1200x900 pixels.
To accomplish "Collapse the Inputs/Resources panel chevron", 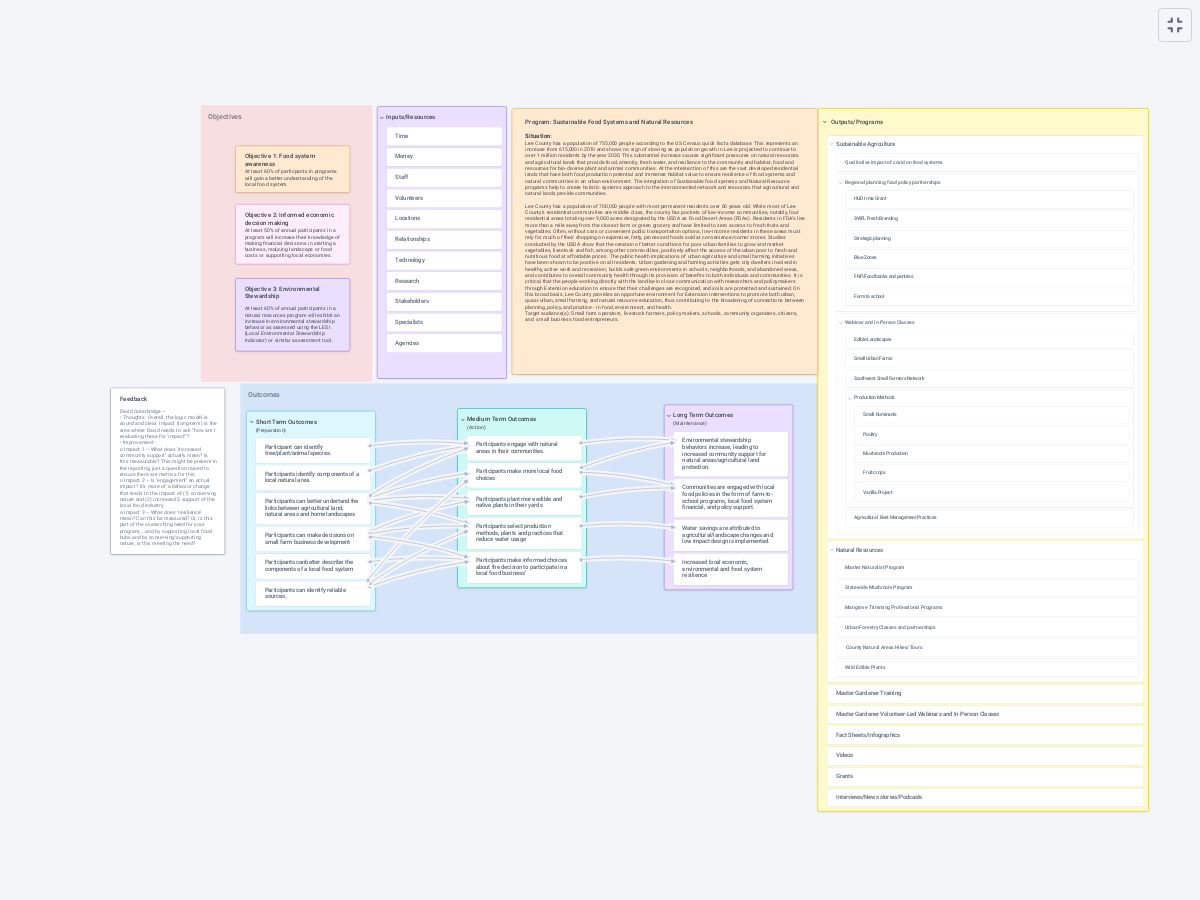I will tap(383, 117).
